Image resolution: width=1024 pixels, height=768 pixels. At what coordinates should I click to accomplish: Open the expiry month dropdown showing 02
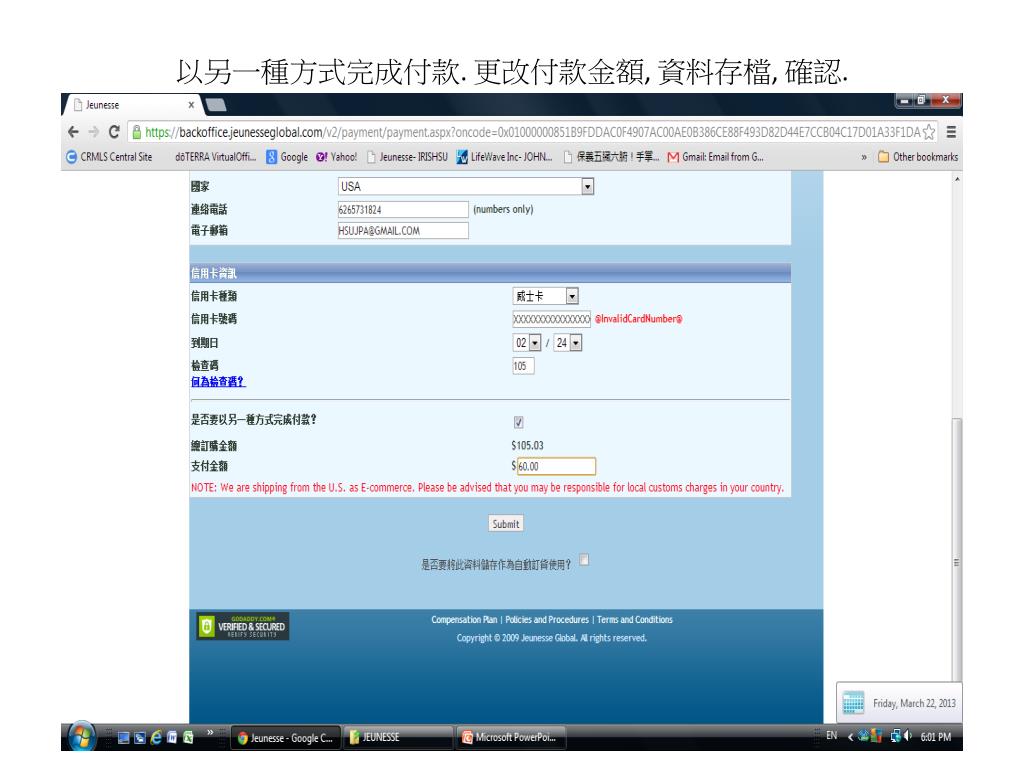(x=527, y=343)
